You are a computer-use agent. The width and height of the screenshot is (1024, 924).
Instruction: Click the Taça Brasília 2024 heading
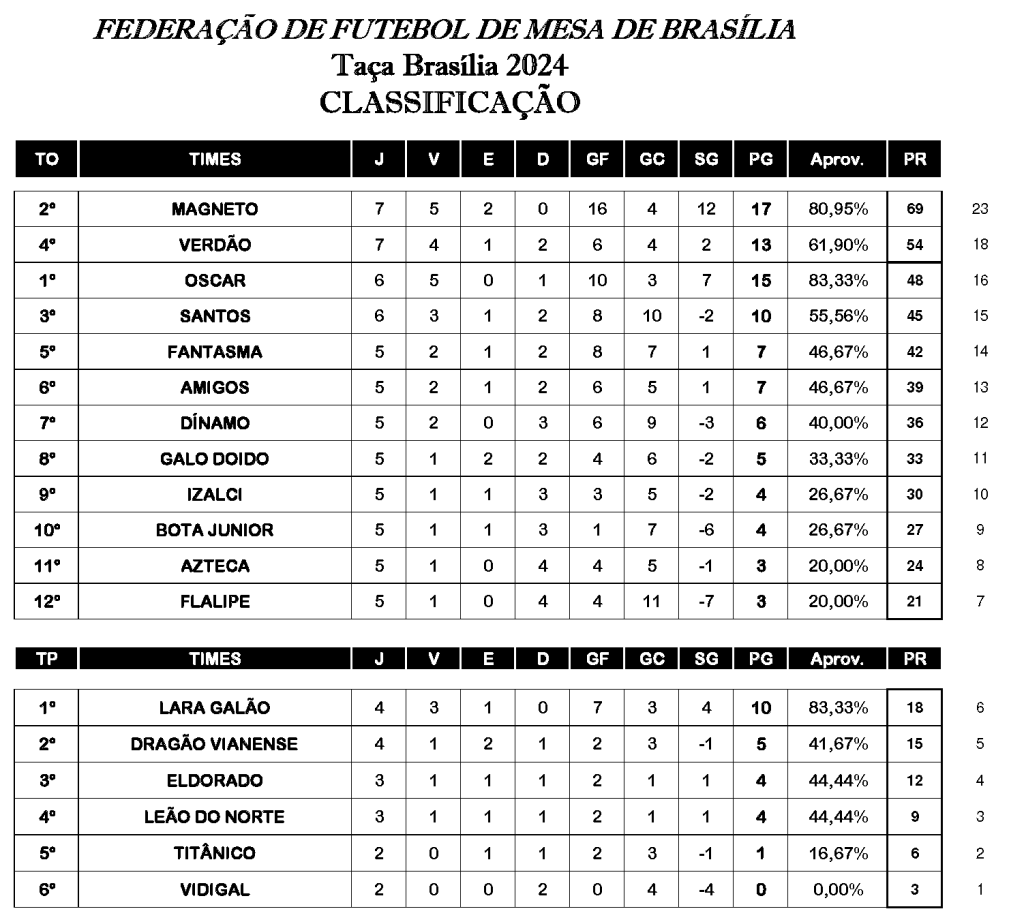point(452,66)
